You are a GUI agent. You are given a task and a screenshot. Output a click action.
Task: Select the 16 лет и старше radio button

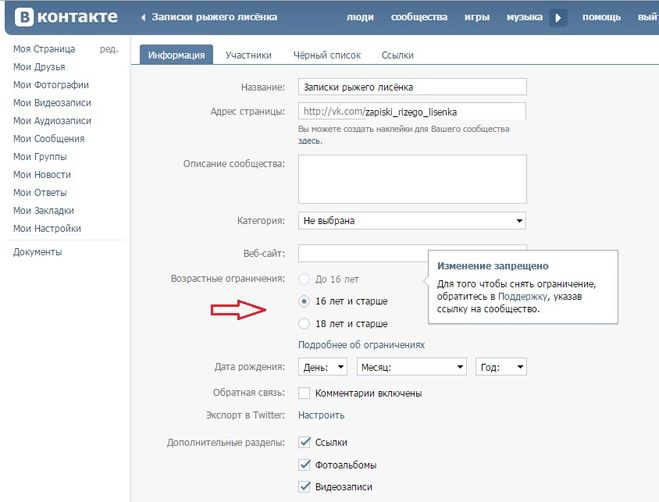305,301
